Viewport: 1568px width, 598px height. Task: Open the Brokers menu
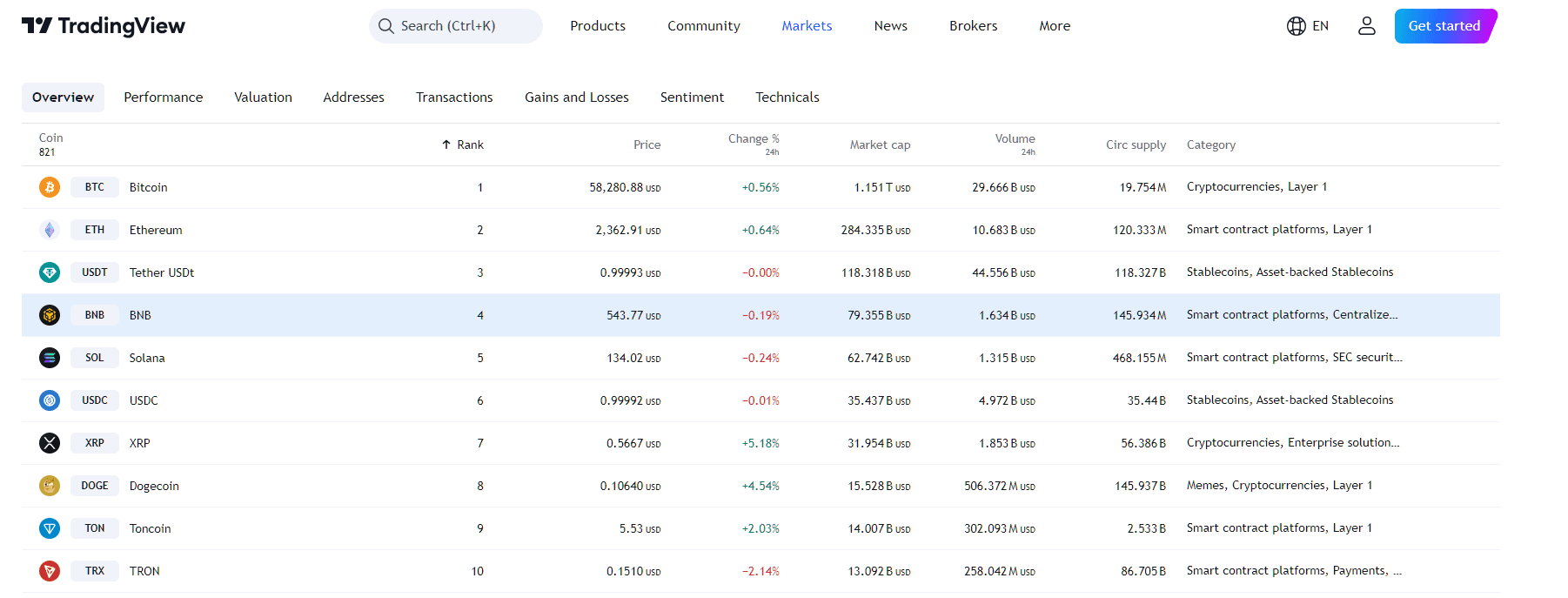973,26
